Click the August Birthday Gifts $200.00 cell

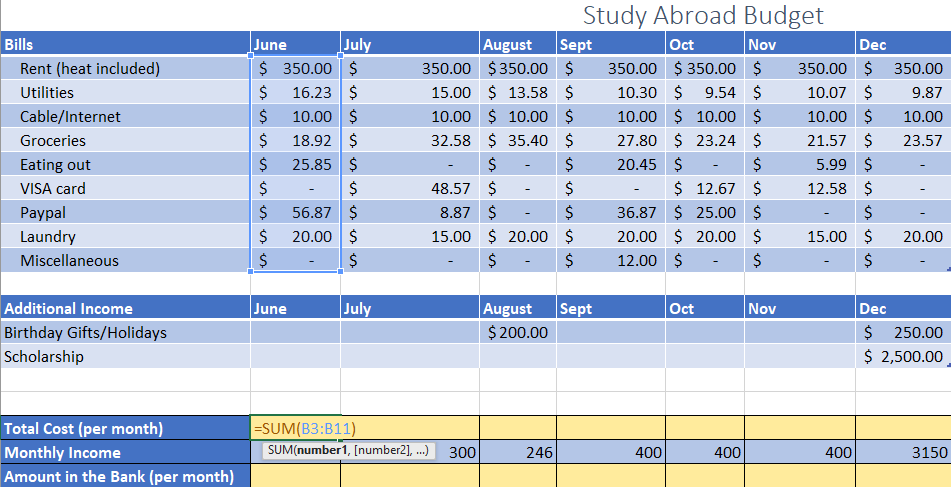[x=517, y=332]
